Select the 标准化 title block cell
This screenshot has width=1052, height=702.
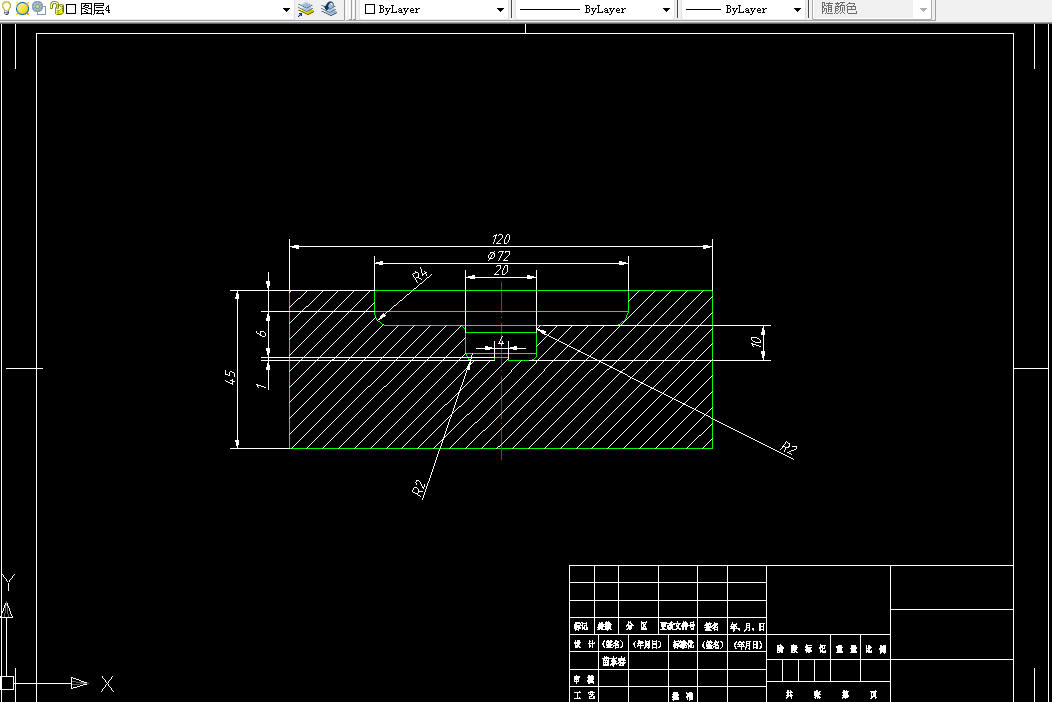(x=683, y=644)
